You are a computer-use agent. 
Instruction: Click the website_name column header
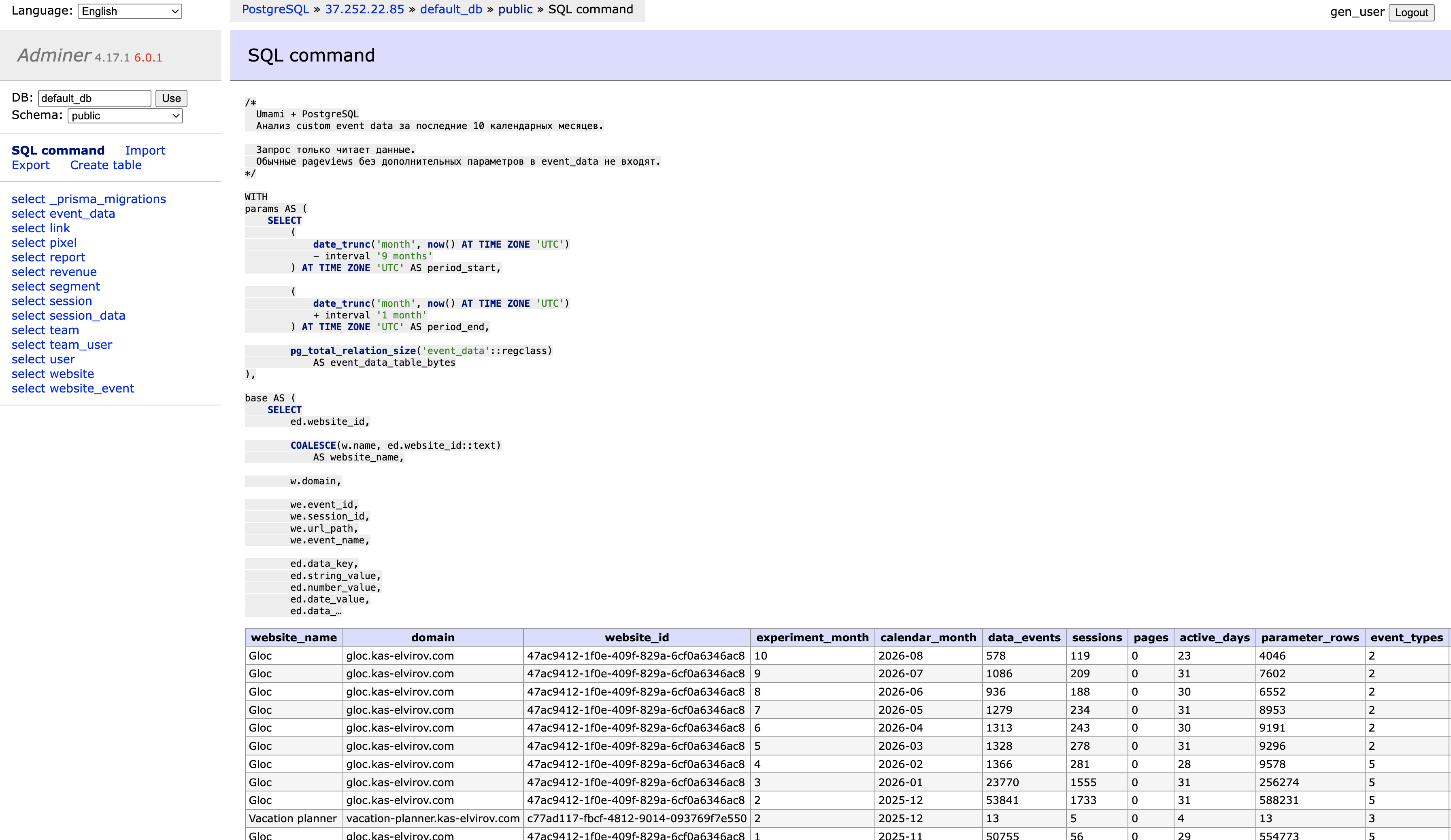294,637
